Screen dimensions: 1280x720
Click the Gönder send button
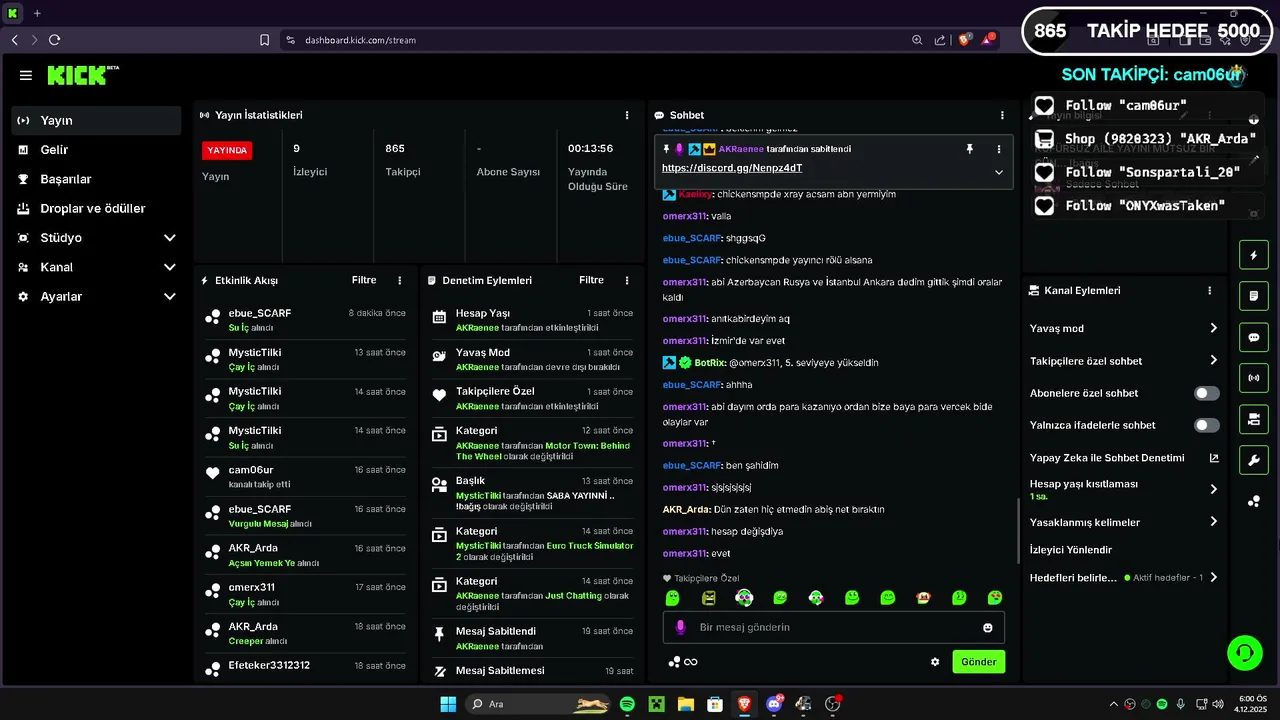point(979,662)
